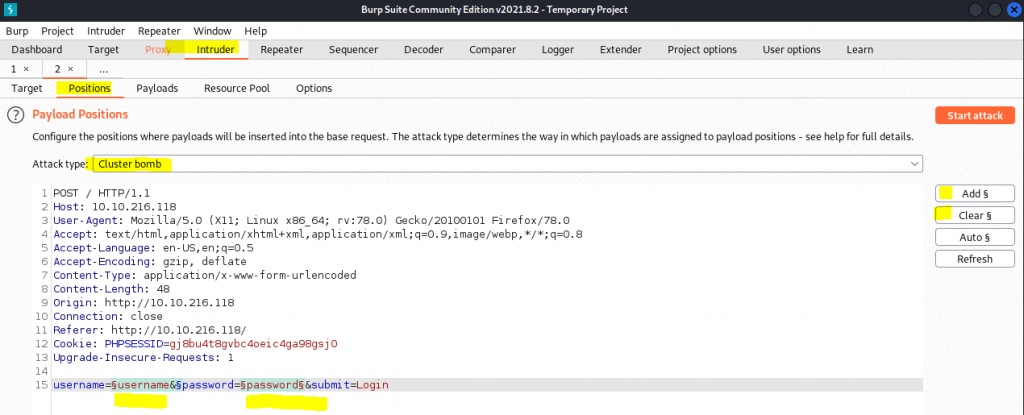Click the Accept: text/html header line
Viewport: 1024px width, 415px height.
(317, 235)
